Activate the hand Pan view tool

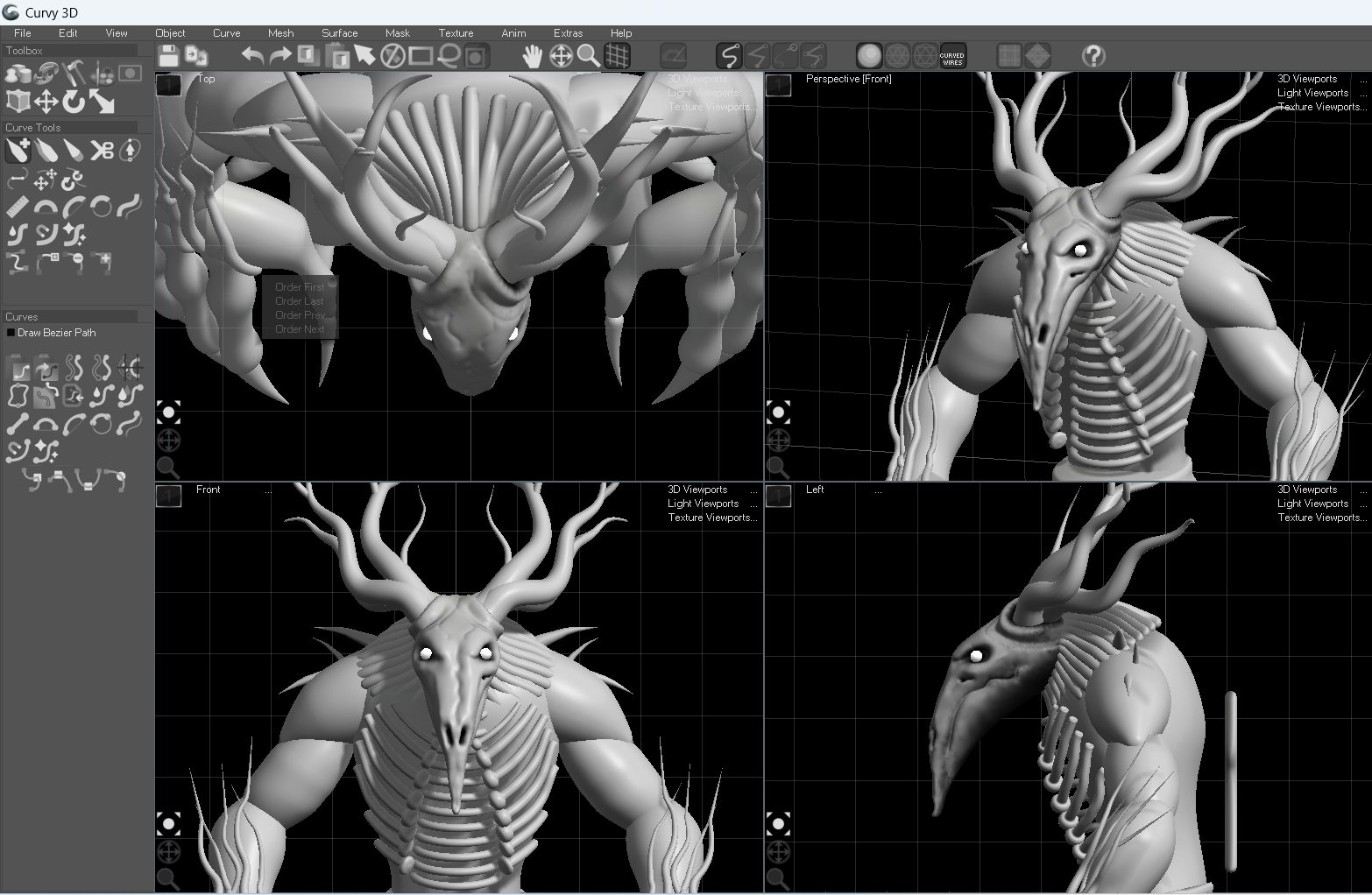(533, 56)
